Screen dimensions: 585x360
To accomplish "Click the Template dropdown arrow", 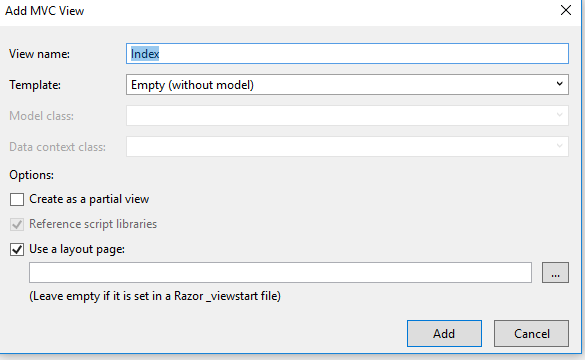I will click(x=559, y=84).
